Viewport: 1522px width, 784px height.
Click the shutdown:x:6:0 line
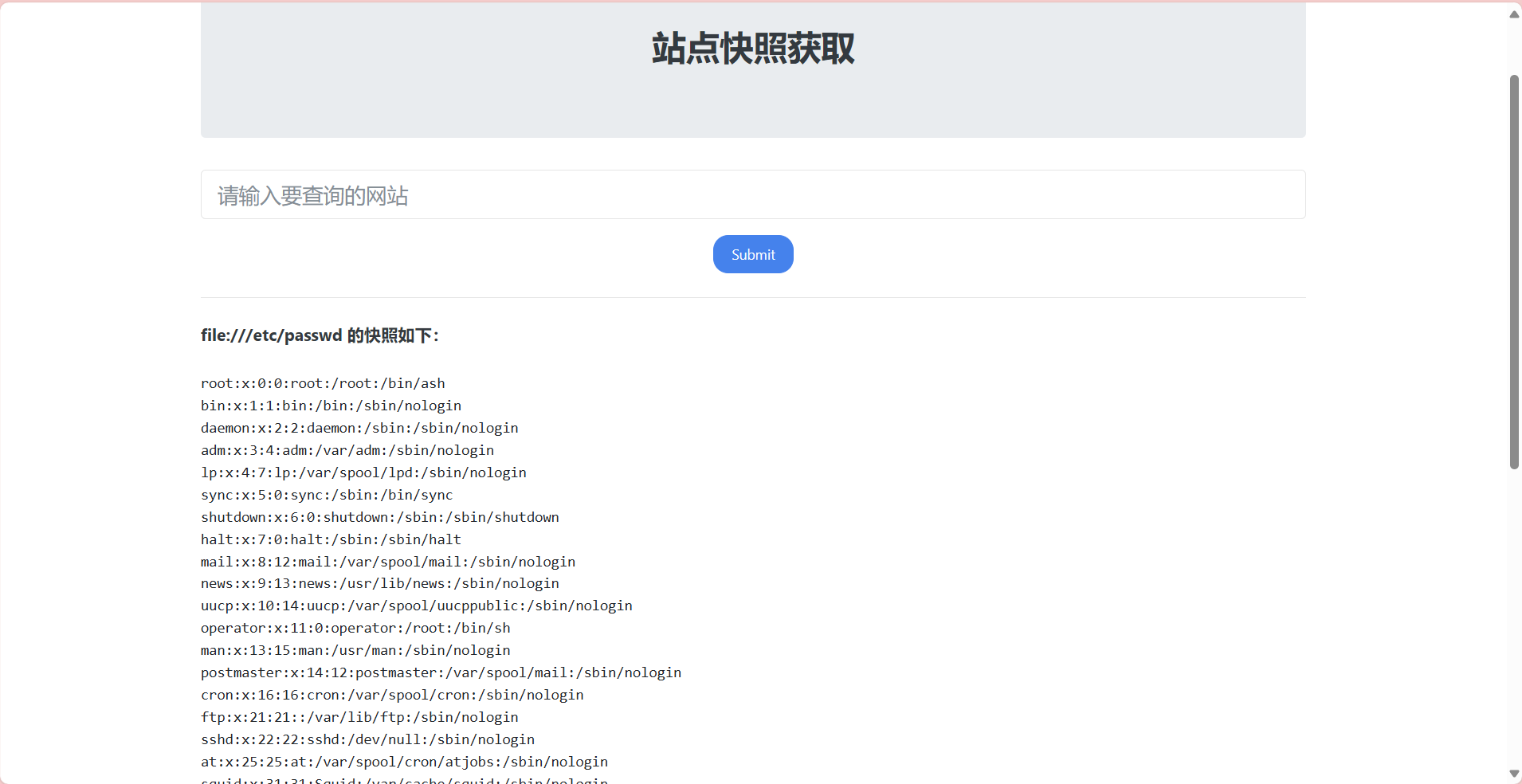(380, 517)
